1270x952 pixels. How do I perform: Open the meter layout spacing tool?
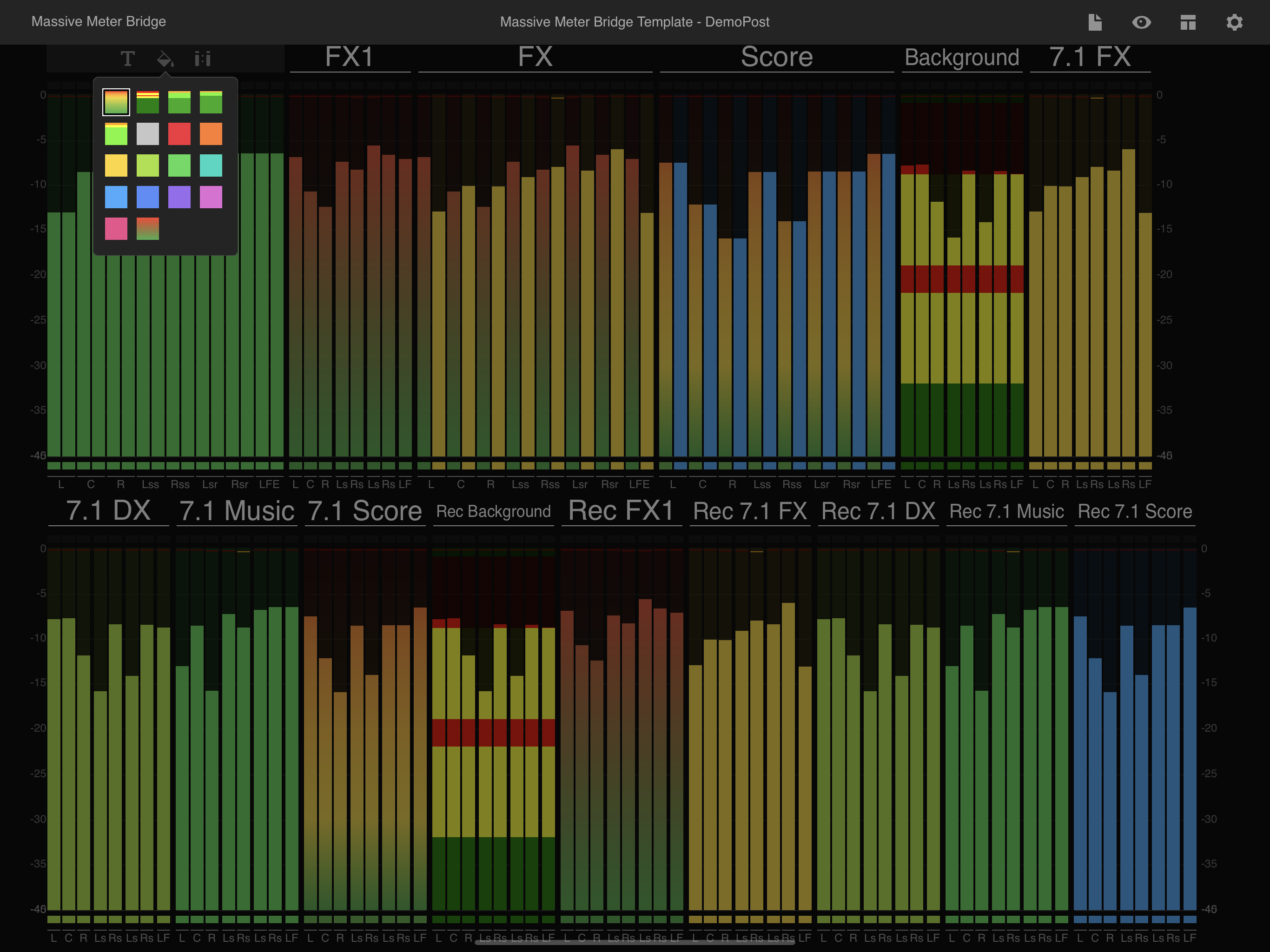point(203,59)
